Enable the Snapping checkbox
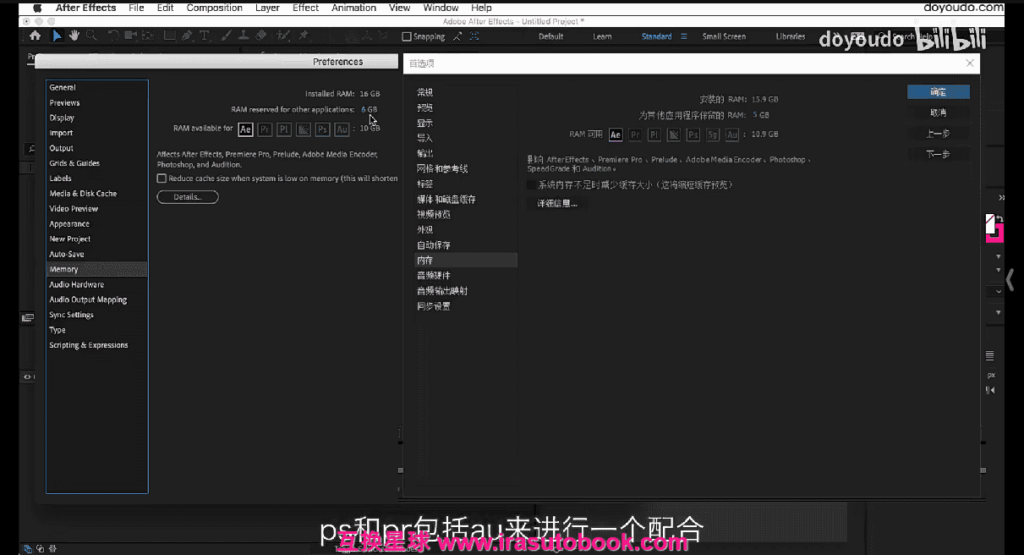 [406, 37]
